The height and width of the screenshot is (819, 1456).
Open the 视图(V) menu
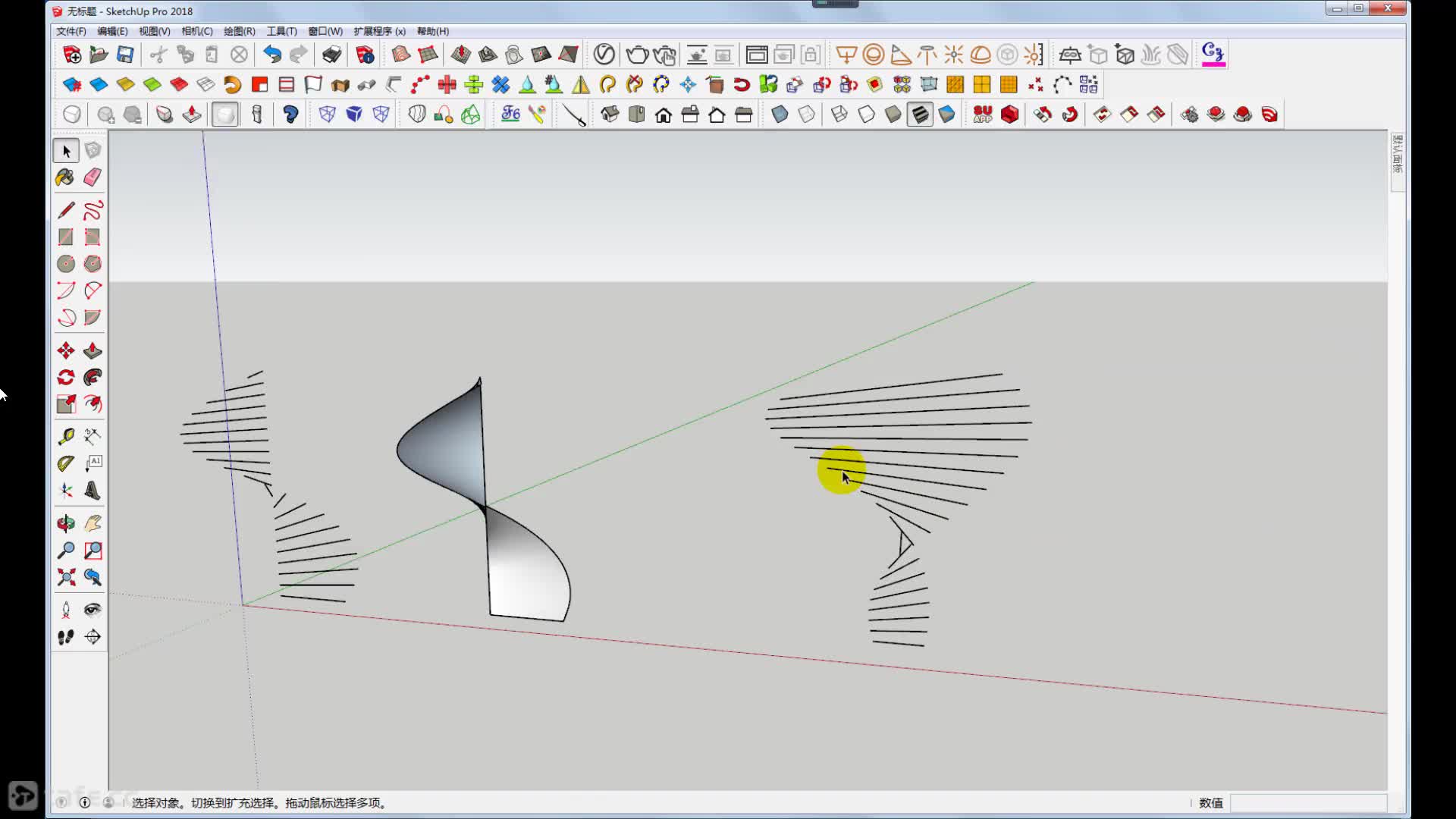pyautogui.click(x=155, y=31)
